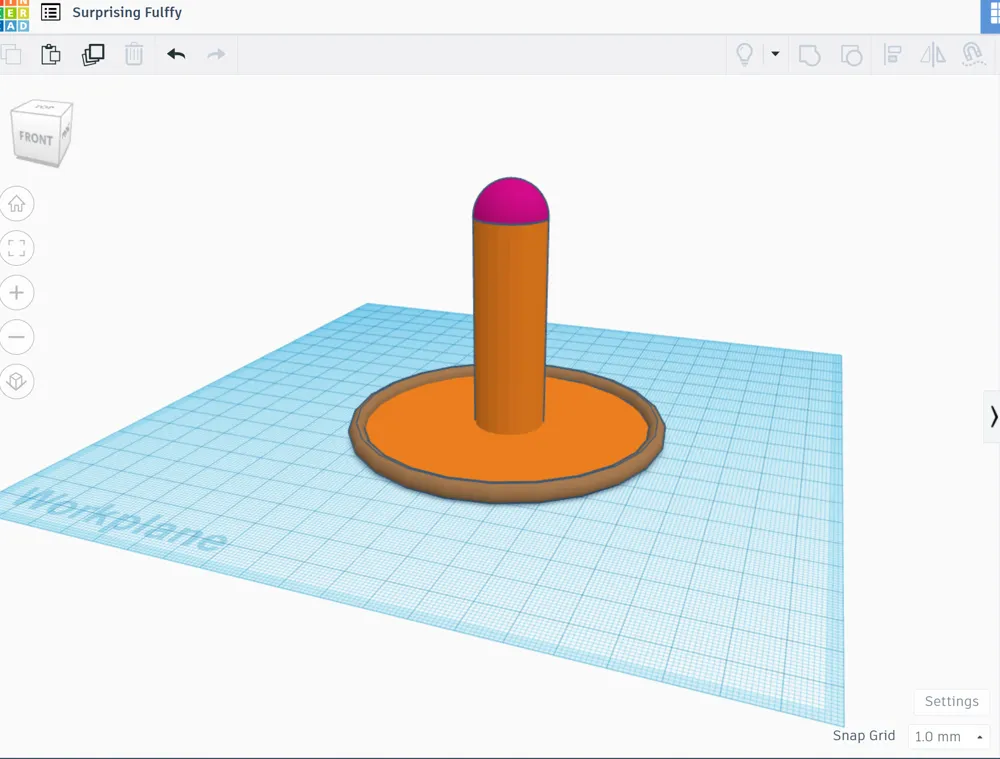
Task: Redo the last action
Action: (217, 54)
